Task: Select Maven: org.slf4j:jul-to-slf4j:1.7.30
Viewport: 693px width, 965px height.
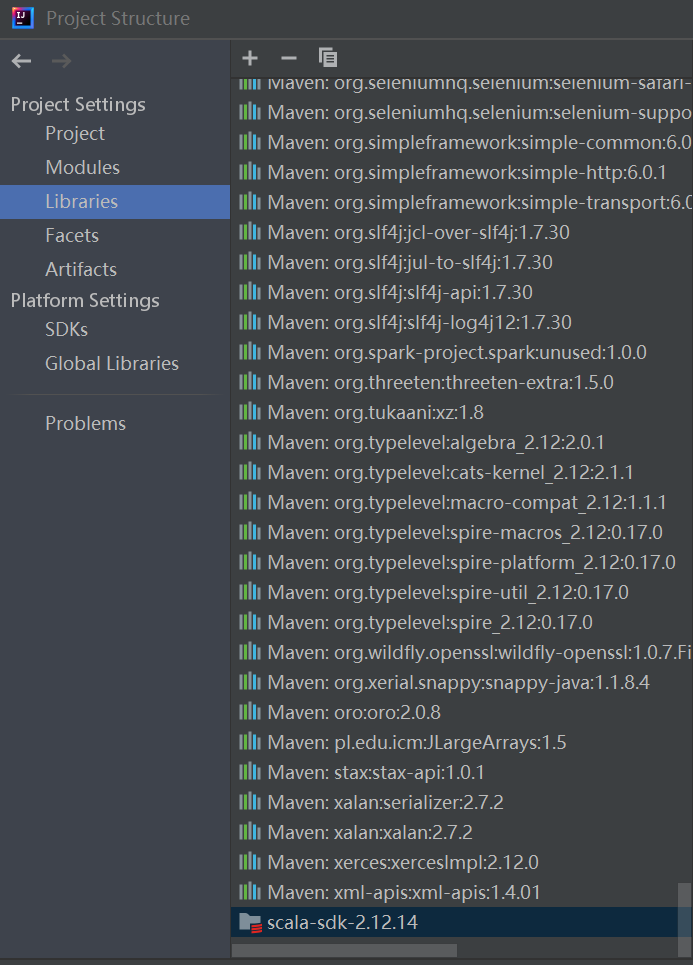Action: click(x=462, y=262)
